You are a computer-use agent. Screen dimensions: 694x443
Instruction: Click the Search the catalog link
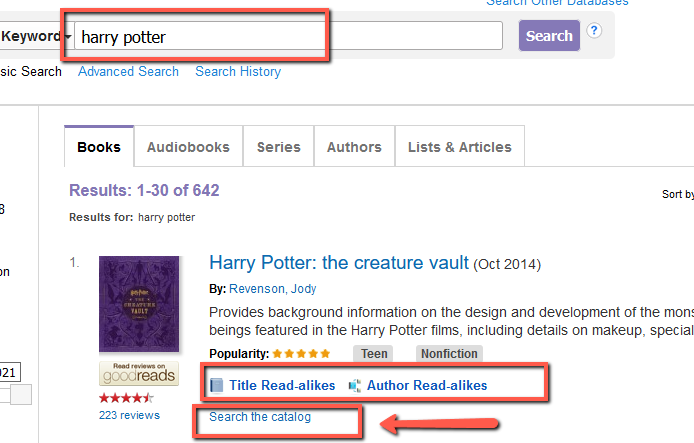[260, 417]
